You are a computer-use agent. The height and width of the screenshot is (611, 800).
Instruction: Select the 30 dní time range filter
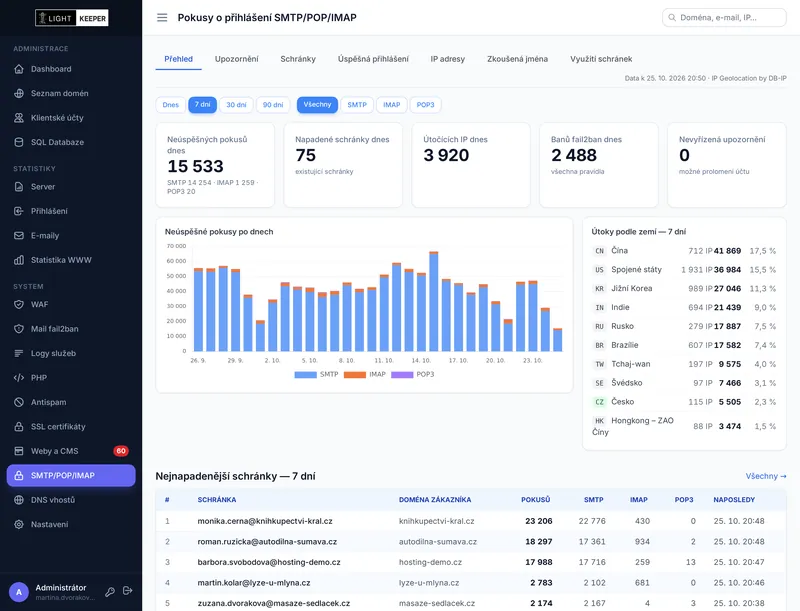coord(236,105)
